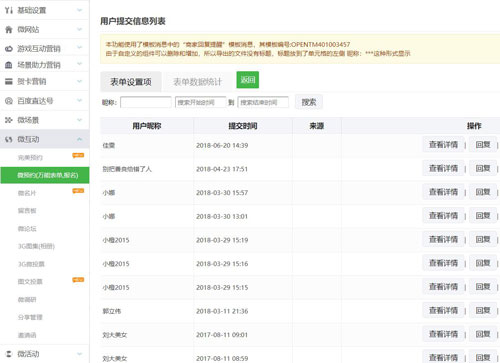Expand the 微场景 chevron
Image resolution: width=500 pixels, height=363 pixels.
[79, 120]
